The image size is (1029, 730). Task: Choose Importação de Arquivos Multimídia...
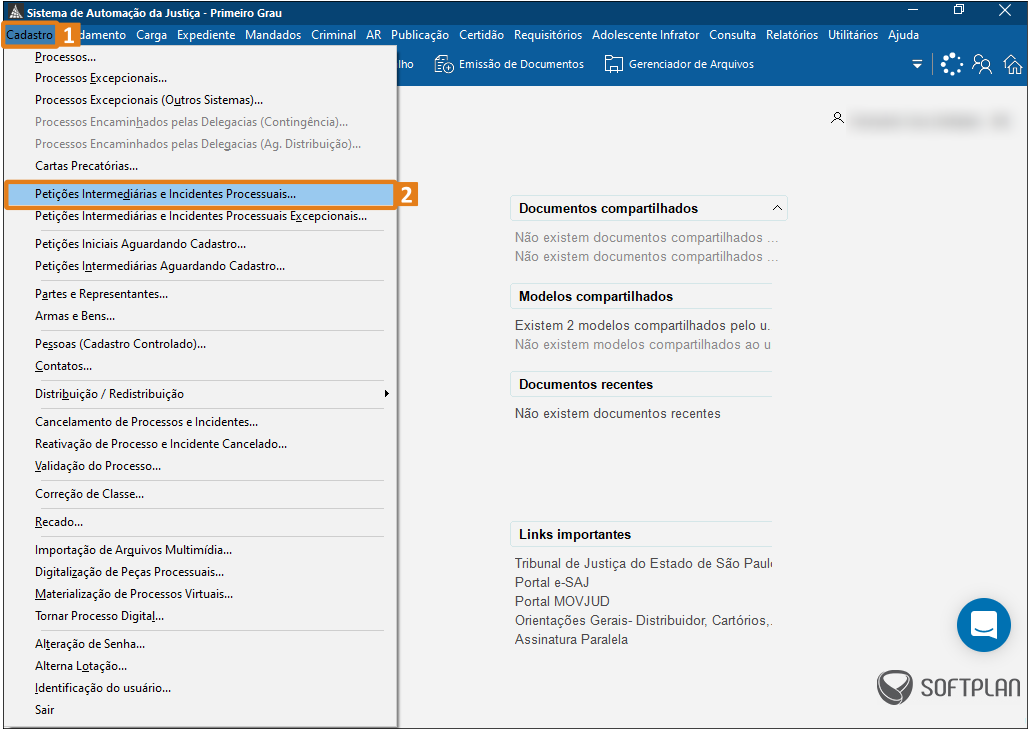click(201, 550)
